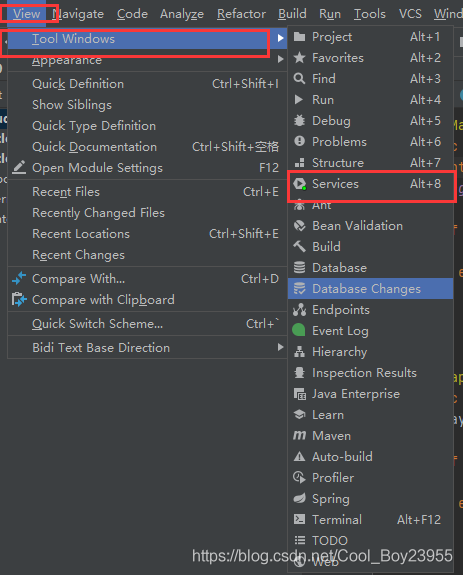The width and height of the screenshot is (463, 575).
Task: Click the Endpoints icon
Action: coord(300,310)
